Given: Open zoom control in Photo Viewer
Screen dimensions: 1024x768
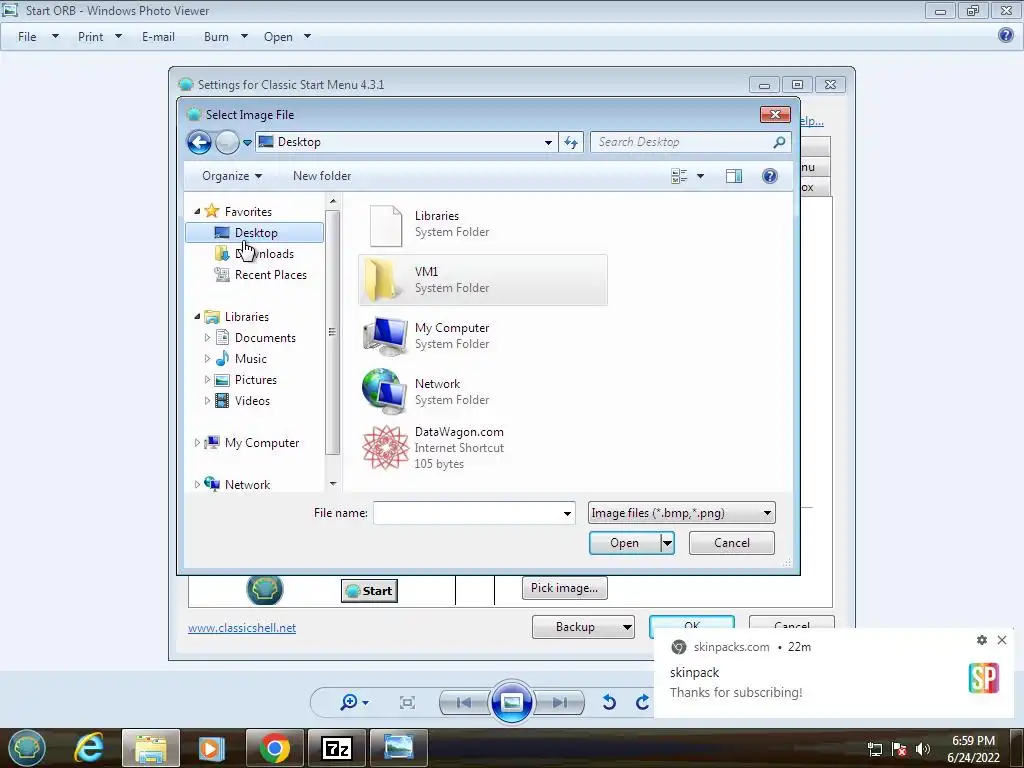Looking at the screenshot, I should 354,703.
